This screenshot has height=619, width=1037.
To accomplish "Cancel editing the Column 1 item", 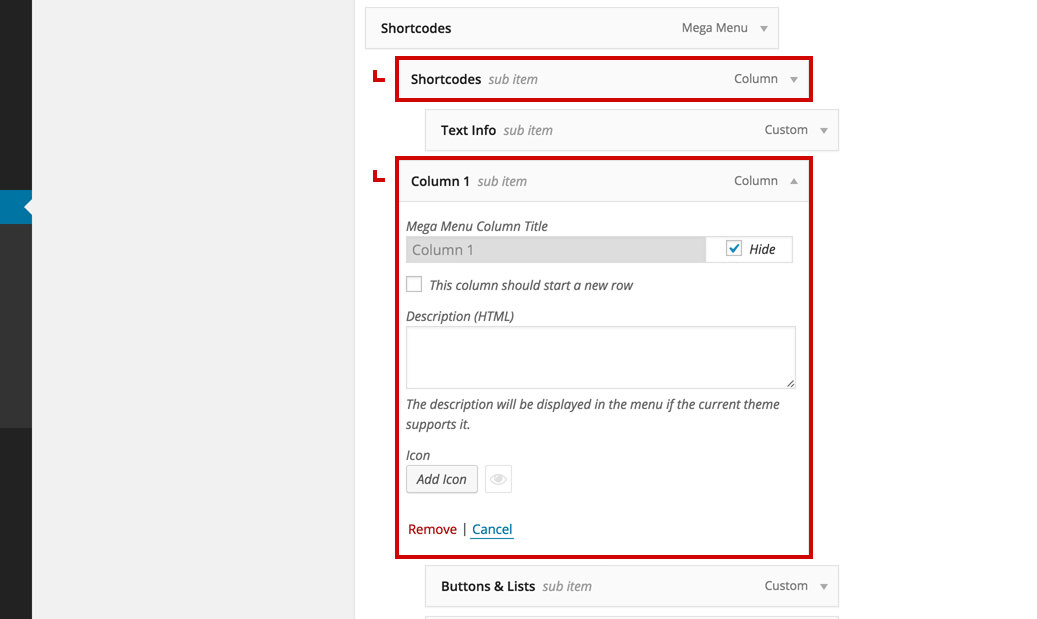I will click(x=492, y=529).
